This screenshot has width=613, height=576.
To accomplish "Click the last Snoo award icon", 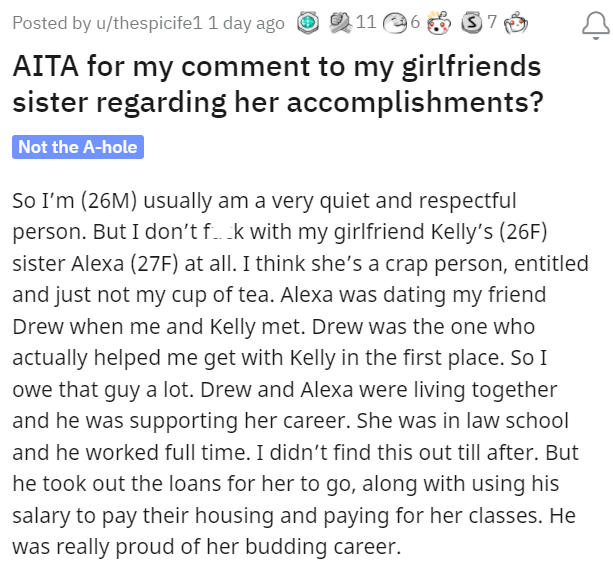I will [516, 24].
